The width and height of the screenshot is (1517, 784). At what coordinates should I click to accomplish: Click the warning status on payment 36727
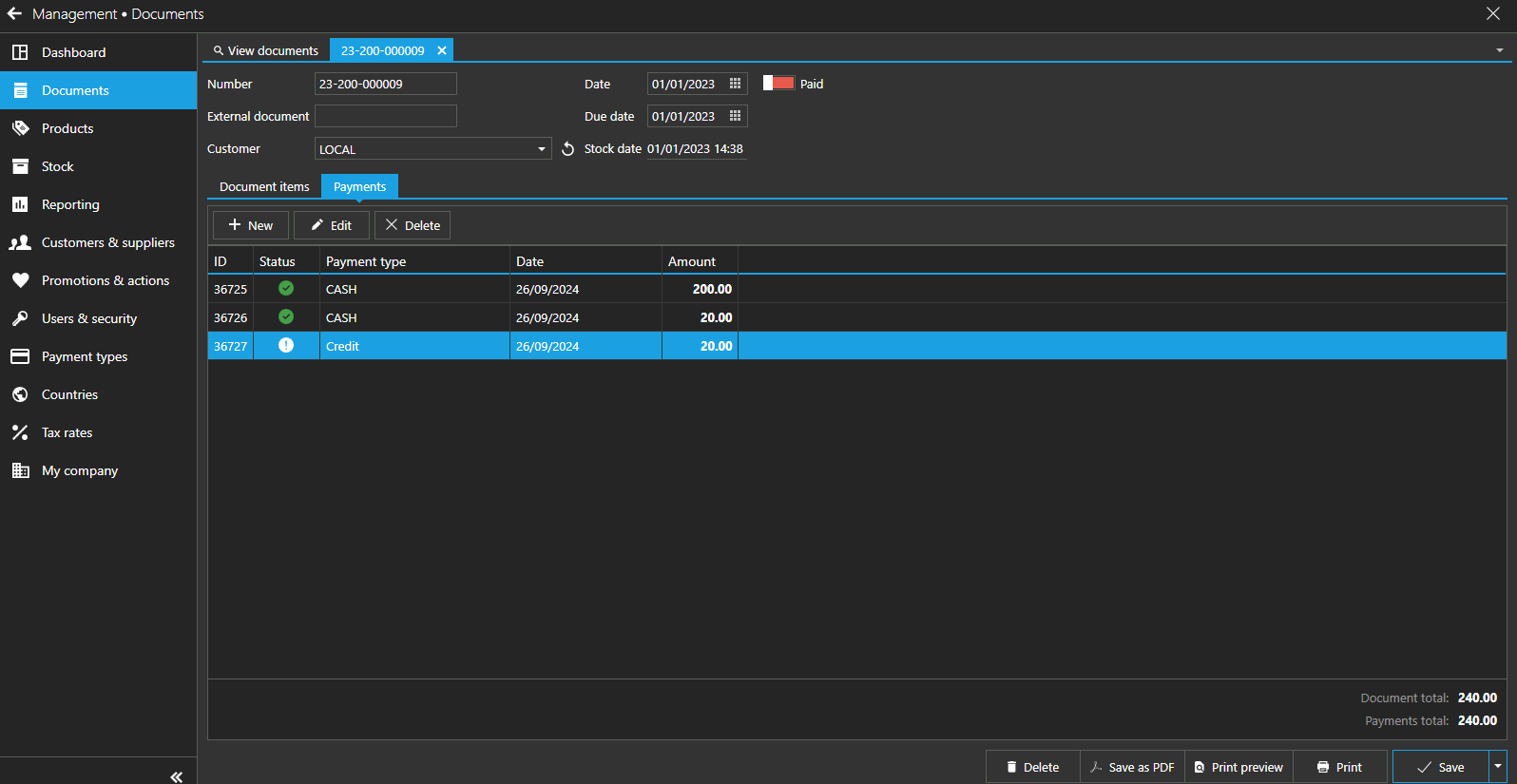click(x=286, y=346)
